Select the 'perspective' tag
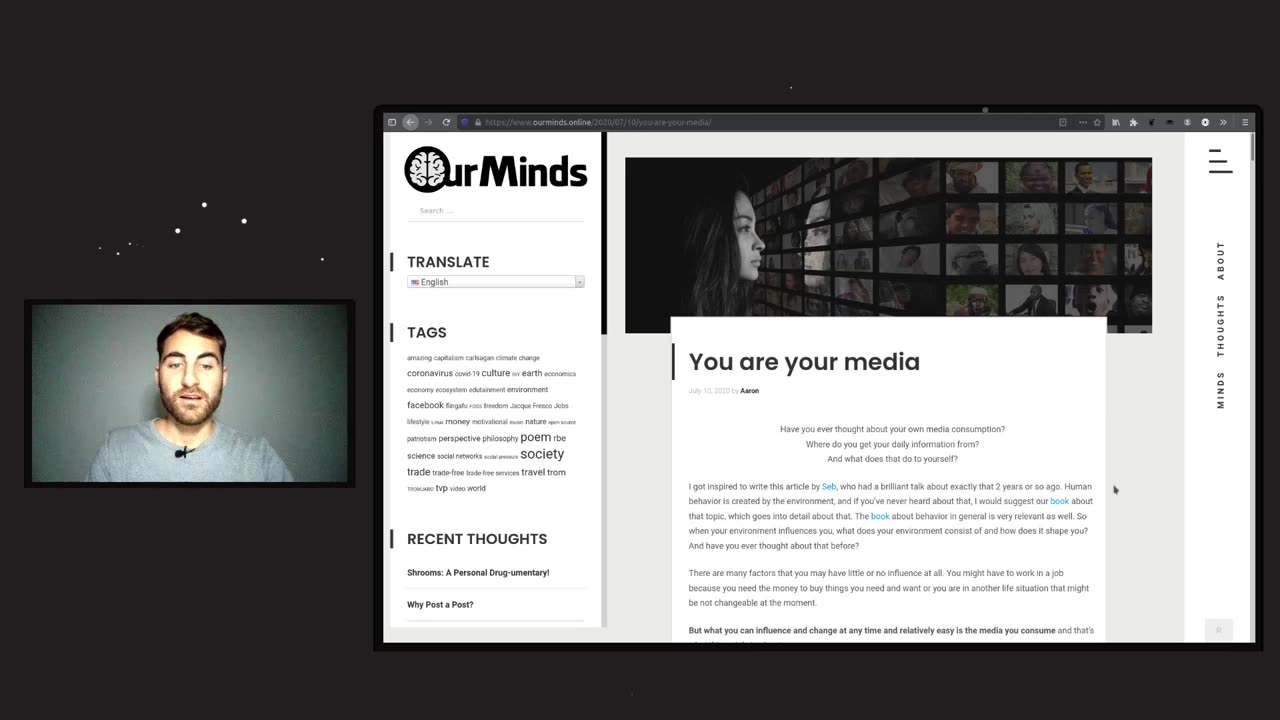 [460, 438]
